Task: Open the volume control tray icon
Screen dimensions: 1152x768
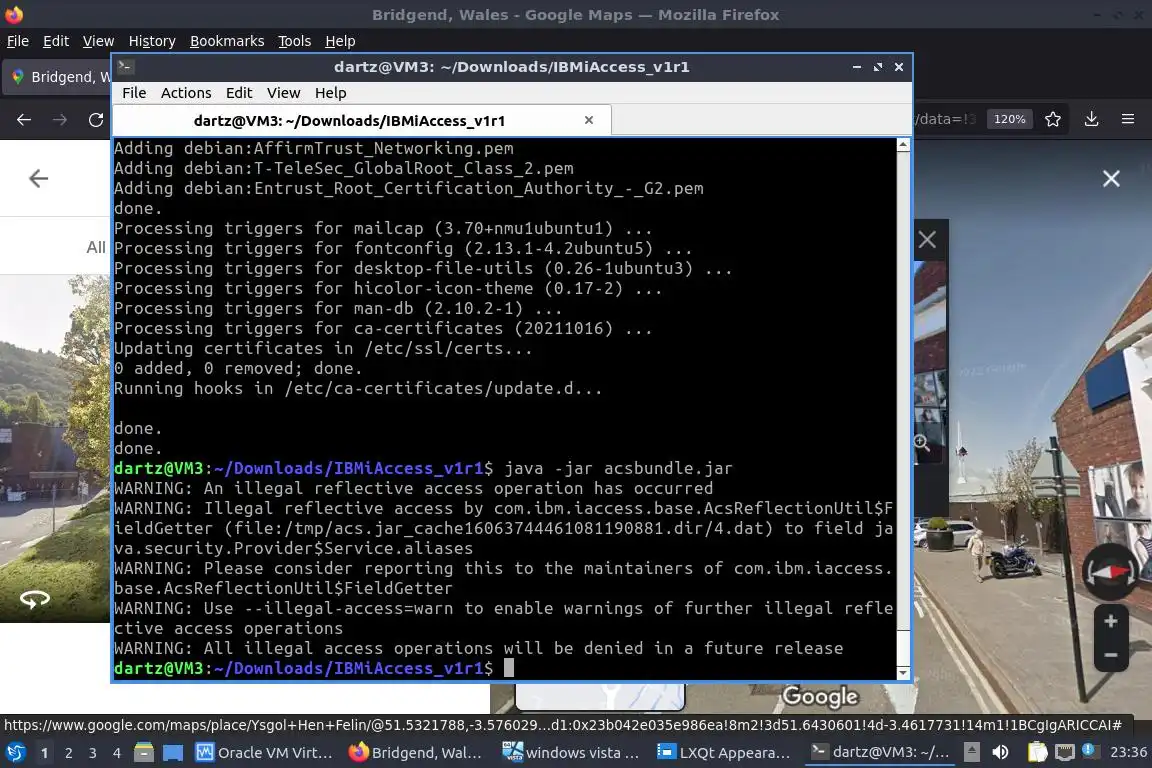Action: pos(1000,753)
